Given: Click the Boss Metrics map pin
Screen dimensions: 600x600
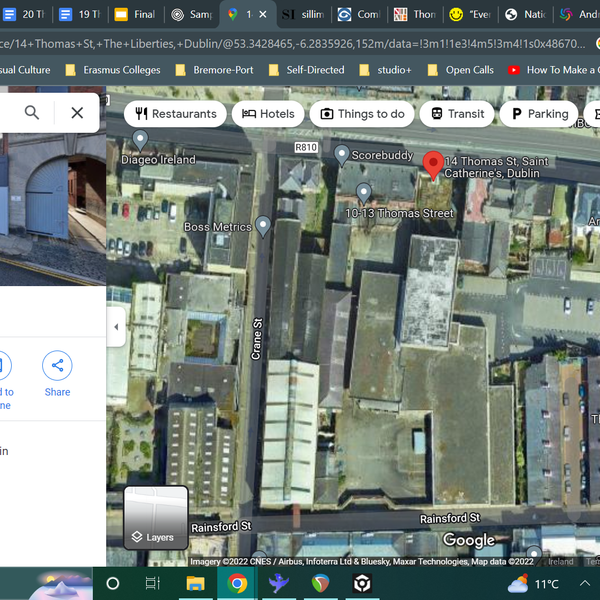Looking at the screenshot, I should (263, 226).
